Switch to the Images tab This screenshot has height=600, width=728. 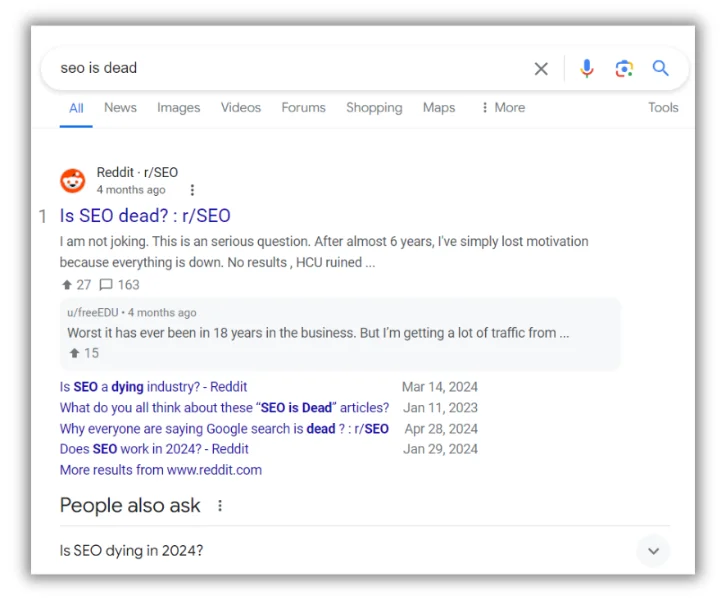178,108
